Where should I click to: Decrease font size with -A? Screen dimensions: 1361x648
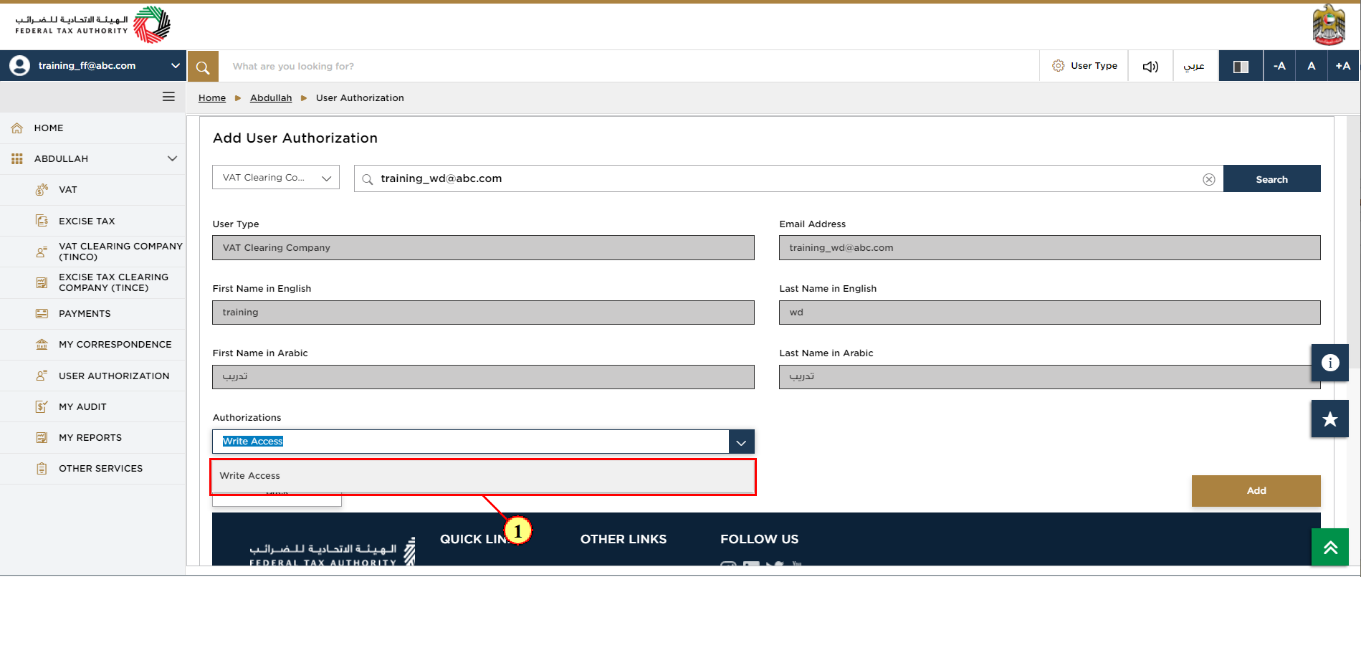[1279, 67]
